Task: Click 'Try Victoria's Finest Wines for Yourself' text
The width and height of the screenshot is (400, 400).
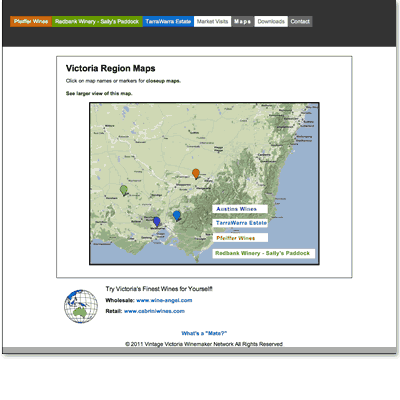Action: 159,289
